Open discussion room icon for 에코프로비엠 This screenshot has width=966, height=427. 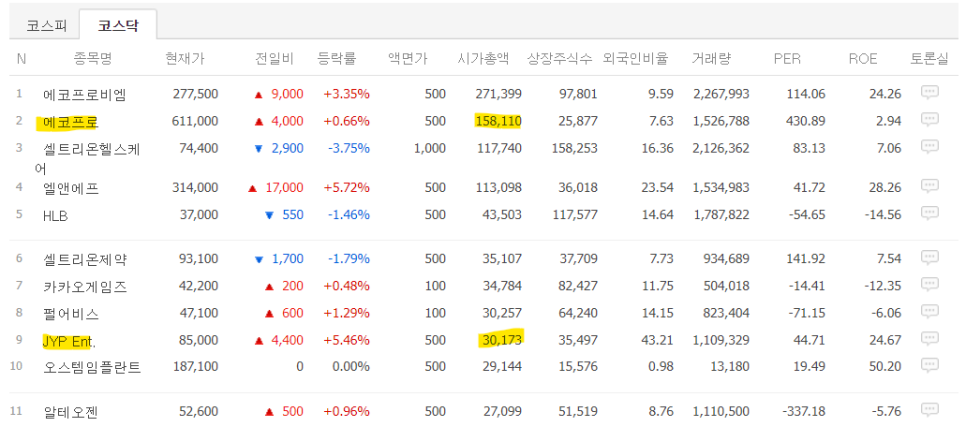929,92
